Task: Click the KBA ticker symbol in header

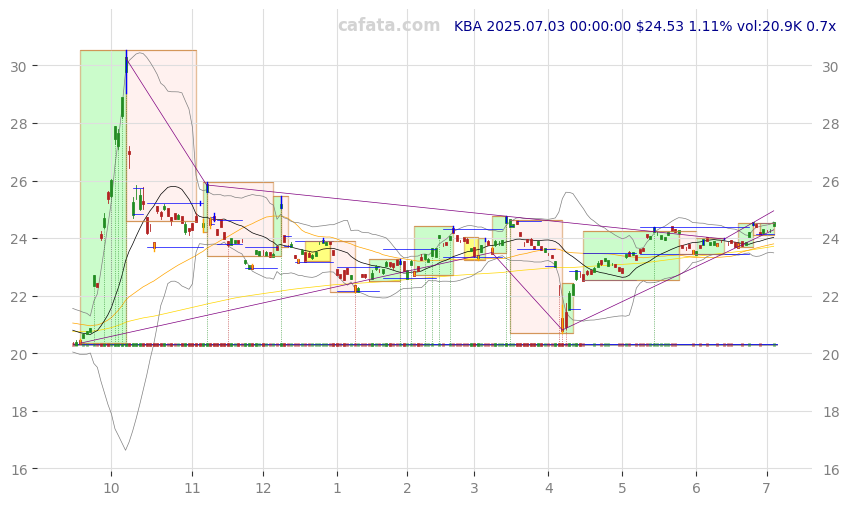Action: [468, 25]
